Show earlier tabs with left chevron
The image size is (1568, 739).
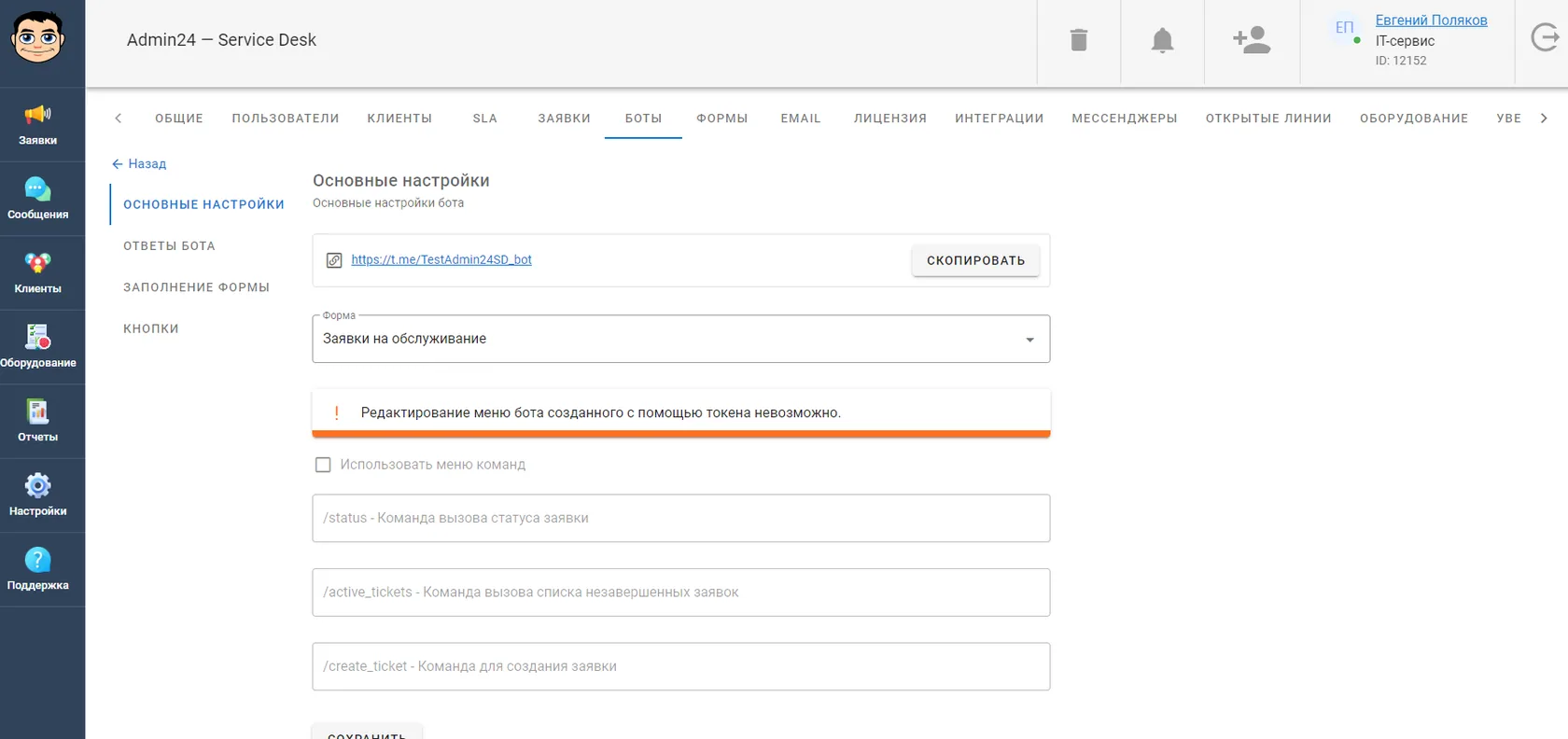(x=119, y=119)
